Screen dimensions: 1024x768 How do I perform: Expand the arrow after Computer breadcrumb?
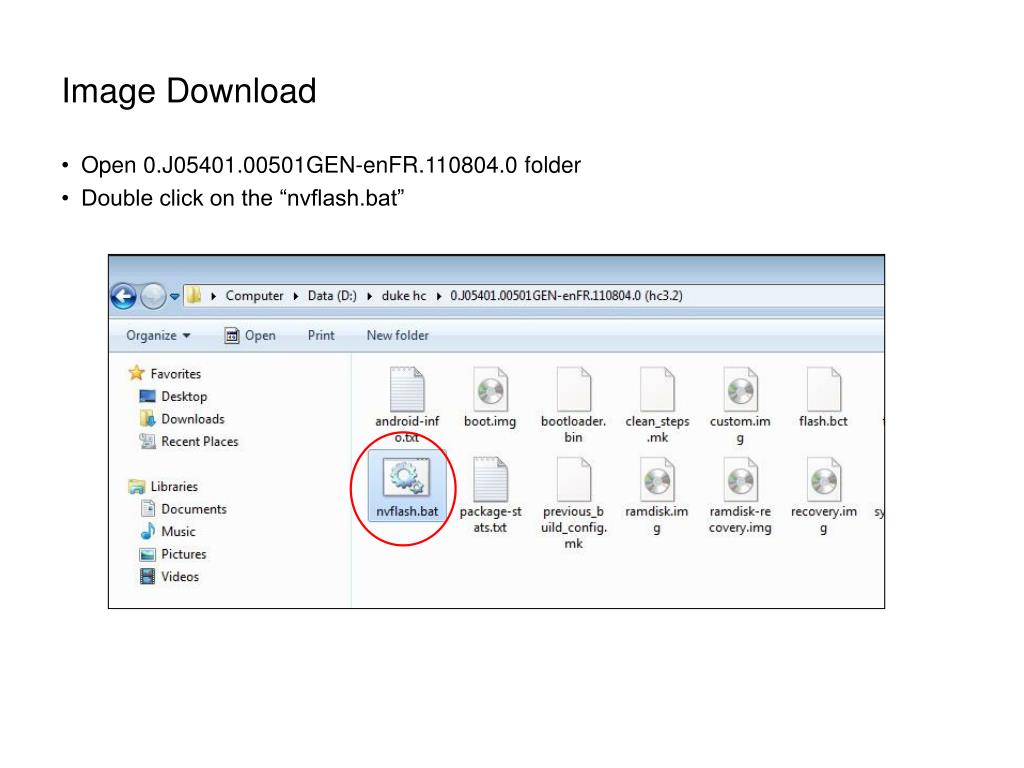[296, 296]
